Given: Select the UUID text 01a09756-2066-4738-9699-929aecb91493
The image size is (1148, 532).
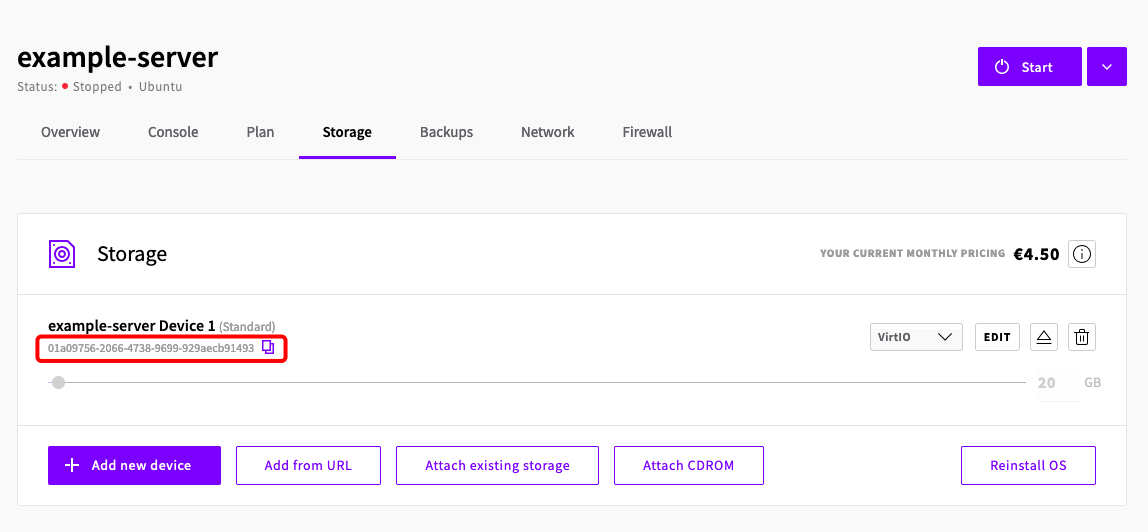Looking at the screenshot, I should (x=151, y=348).
